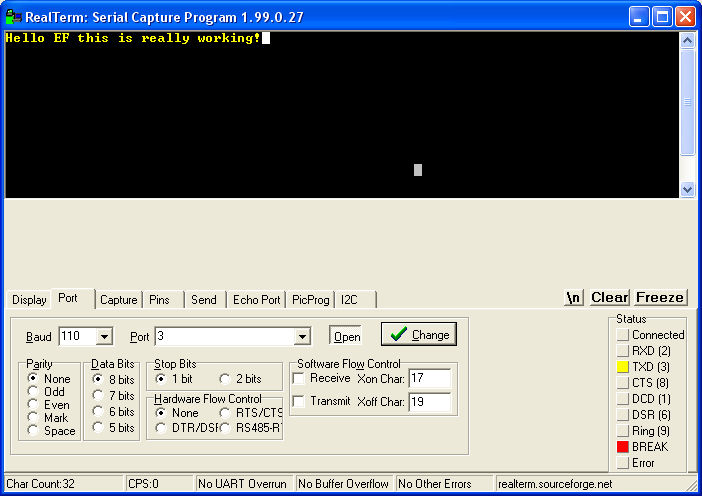Click the Baud value field
Image resolution: width=702 pixels, height=496 pixels.
point(77,336)
